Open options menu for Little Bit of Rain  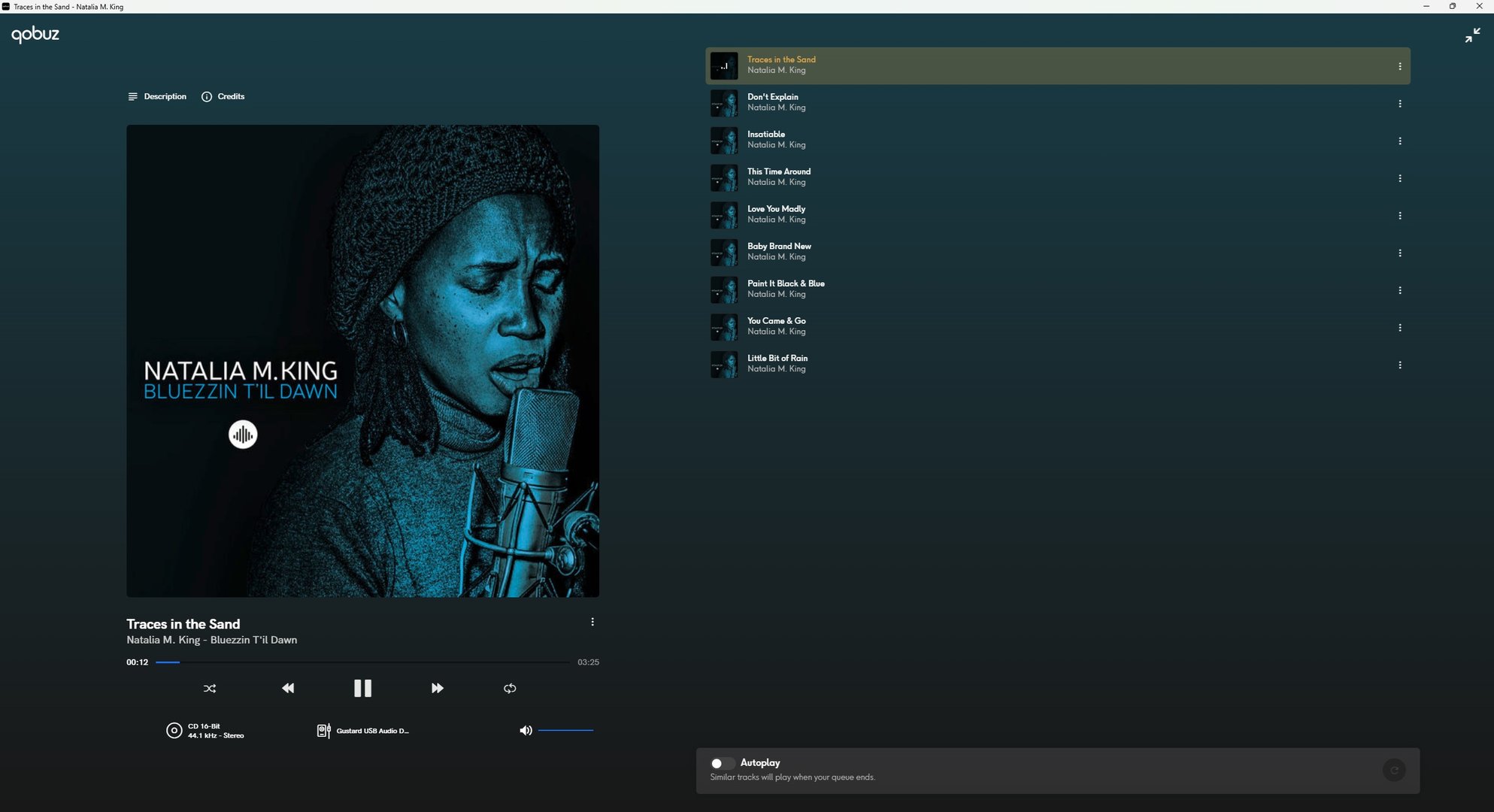pos(1399,365)
